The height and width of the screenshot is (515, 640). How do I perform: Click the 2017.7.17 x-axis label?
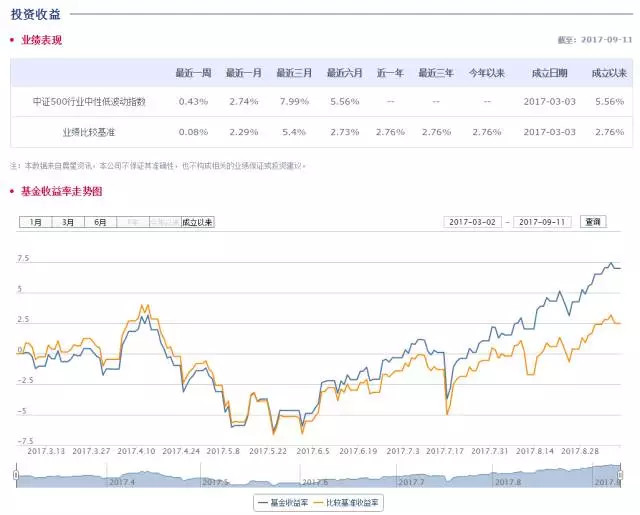pyautogui.click(x=445, y=451)
